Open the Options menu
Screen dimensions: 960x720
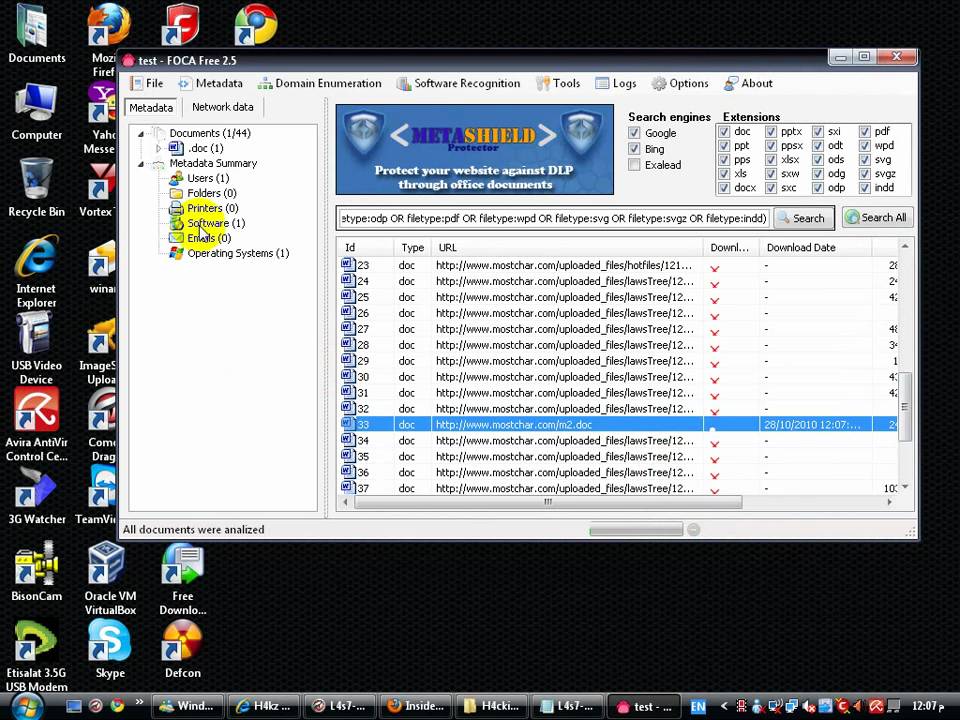click(x=680, y=83)
